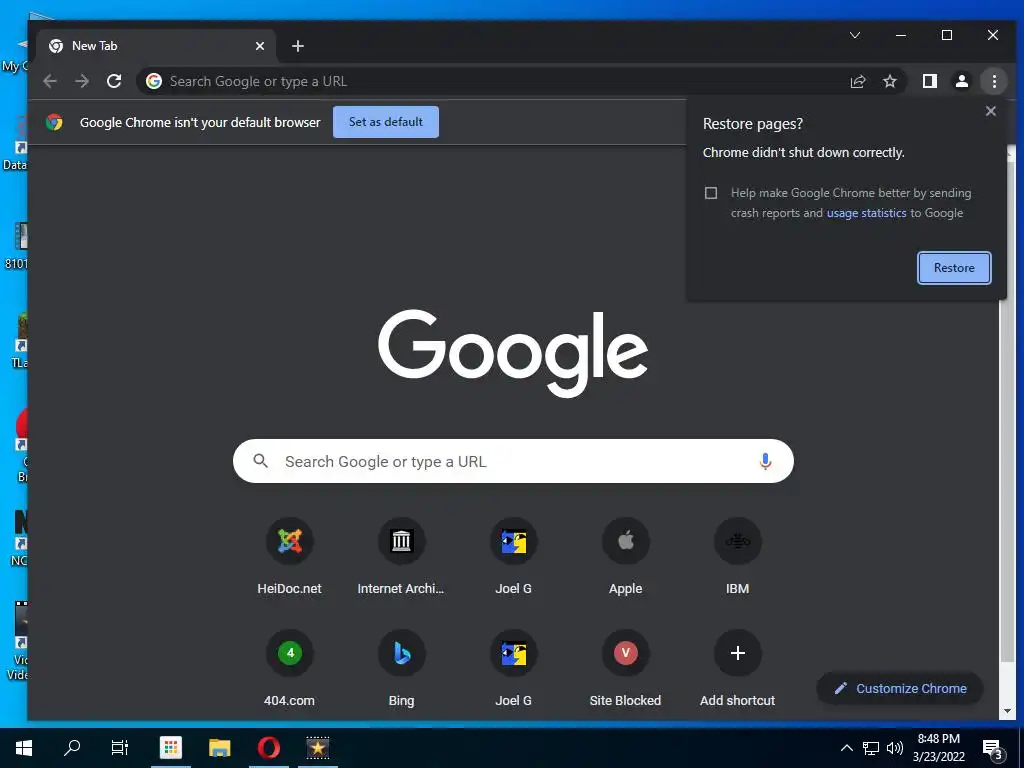Click the page scrollbar down arrow
The image size is (1024, 768).
pyautogui.click(x=1006, y=711)
